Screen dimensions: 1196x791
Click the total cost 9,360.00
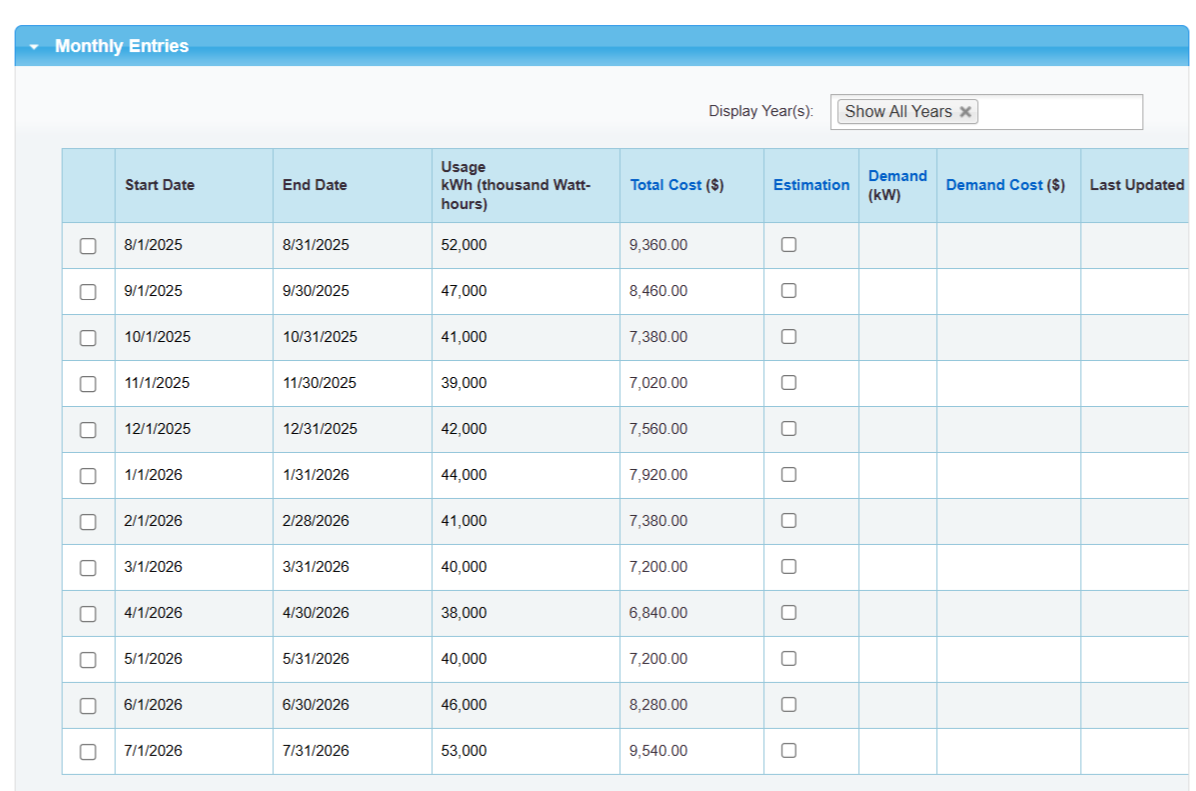658,245
